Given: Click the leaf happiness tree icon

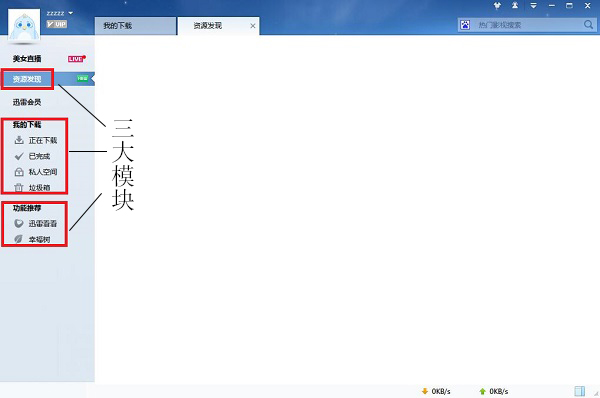Looking at the screenshot, I should click(x=18, y=239).
